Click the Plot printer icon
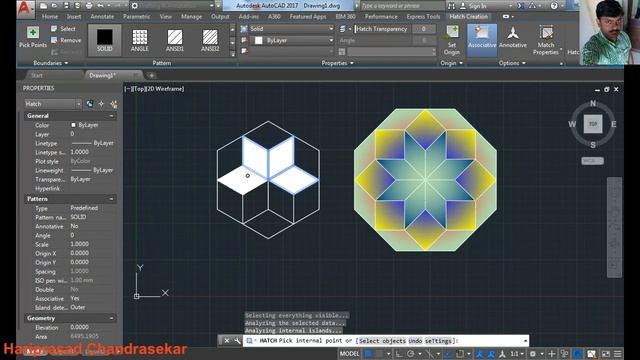Screen dimensions: 640x360 point(89,6)
